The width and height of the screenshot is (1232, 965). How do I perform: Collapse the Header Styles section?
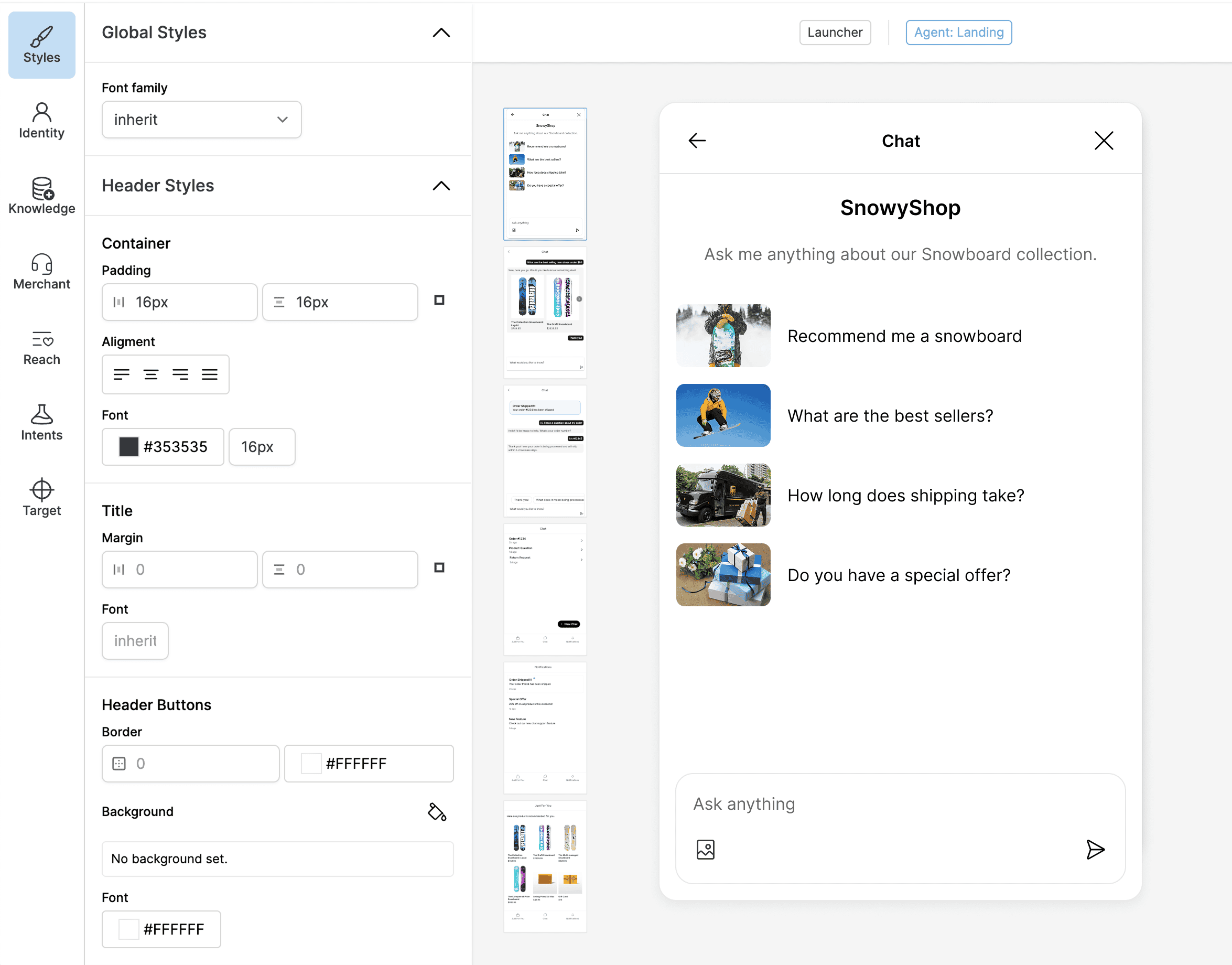point(441,186)
